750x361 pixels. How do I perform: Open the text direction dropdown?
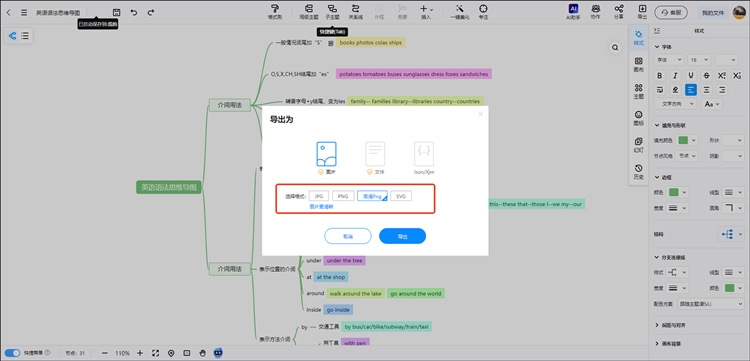tap(675, 104)
